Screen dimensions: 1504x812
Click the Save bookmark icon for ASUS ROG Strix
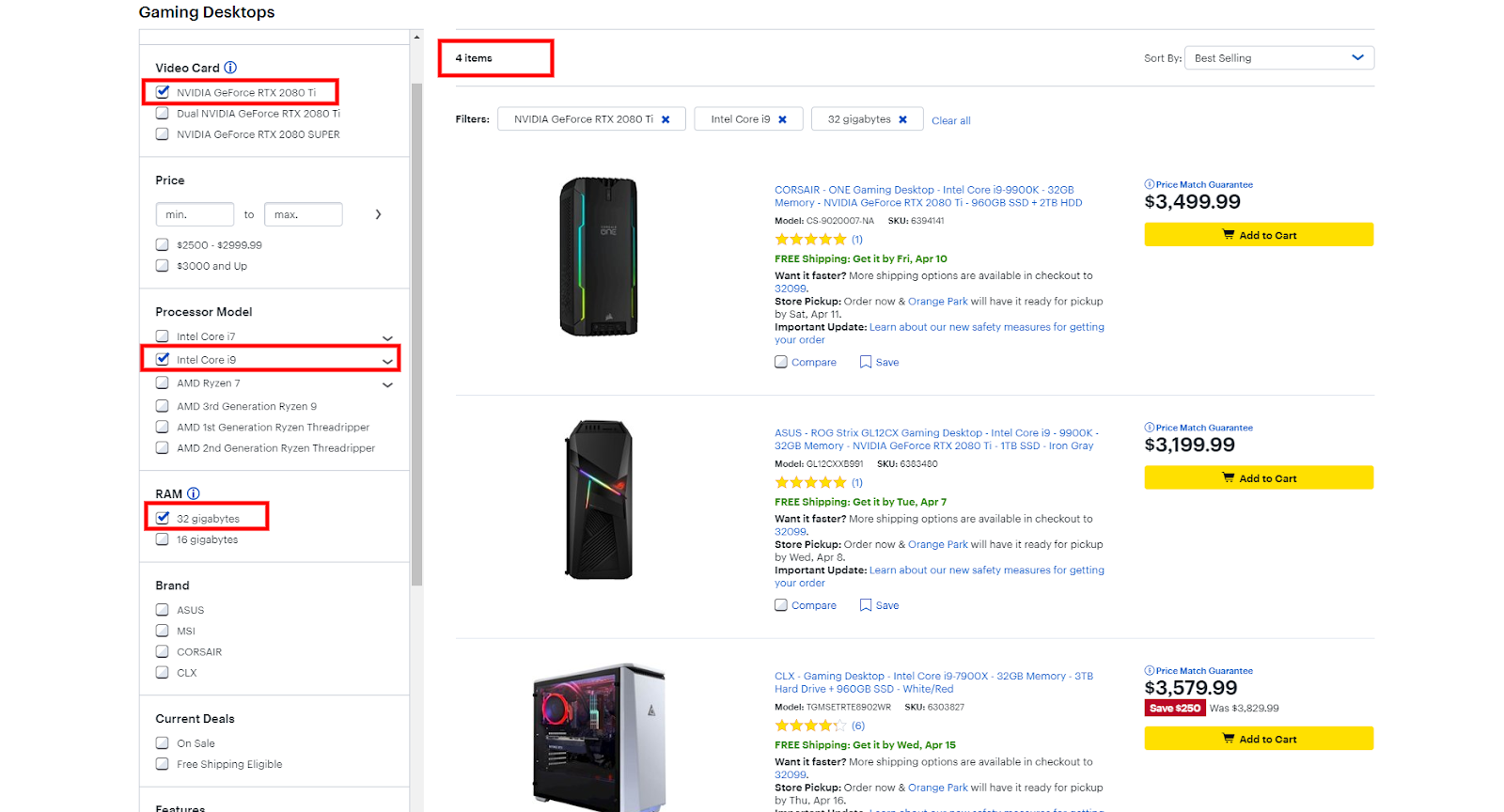pyautogui.click(x=866, y=605)
